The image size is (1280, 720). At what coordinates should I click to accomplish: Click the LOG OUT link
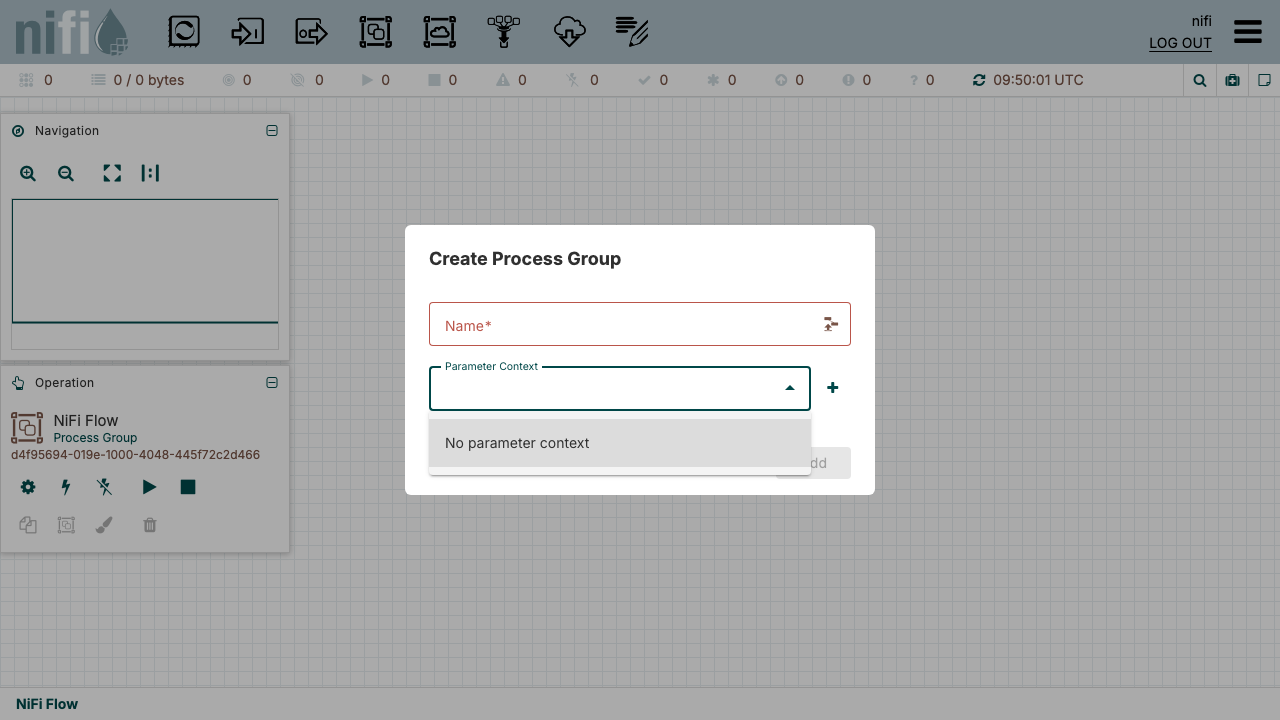click(1180, 43)
